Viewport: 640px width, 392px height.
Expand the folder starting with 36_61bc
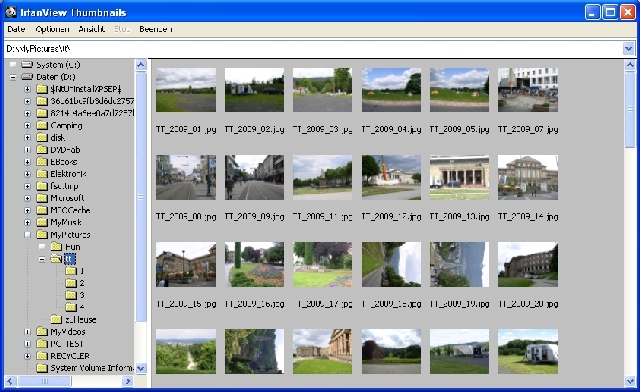27,101
